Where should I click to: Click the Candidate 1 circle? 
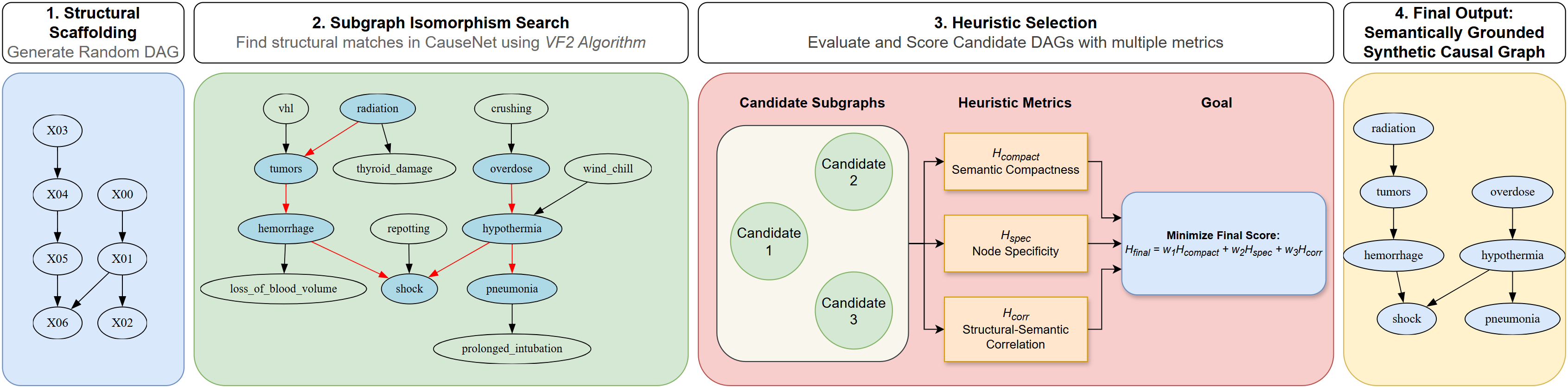(769, 241)
